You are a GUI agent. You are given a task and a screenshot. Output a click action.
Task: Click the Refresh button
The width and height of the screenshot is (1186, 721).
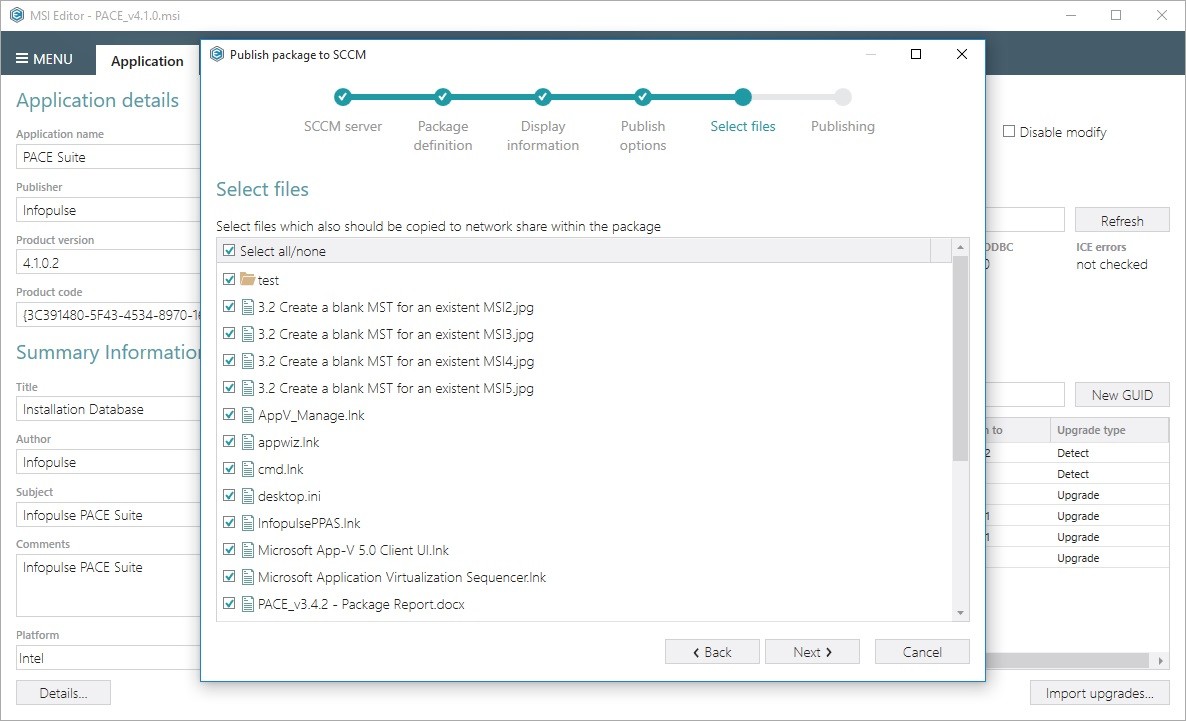point(1122,220)
